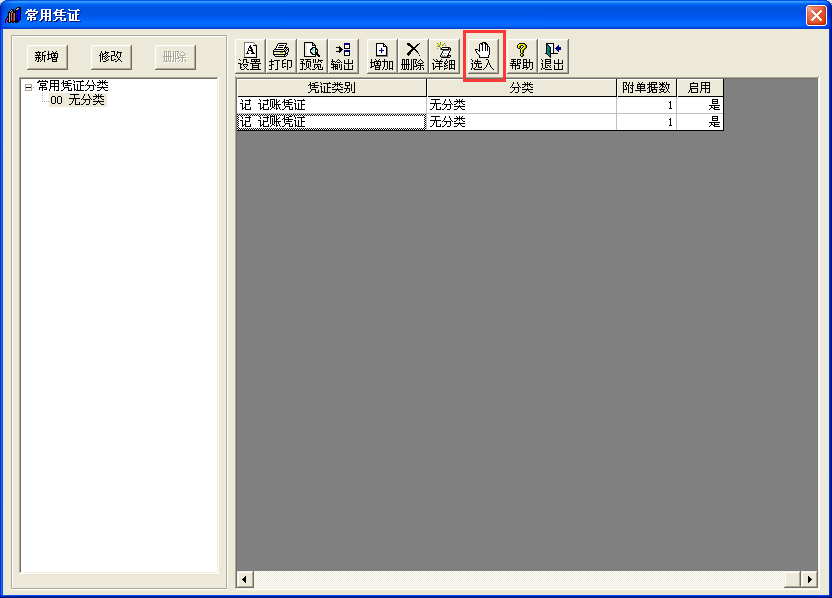This screenshot has width=832, height=598.
Task: Click the 打印 print icon
Action: point(280,56)
